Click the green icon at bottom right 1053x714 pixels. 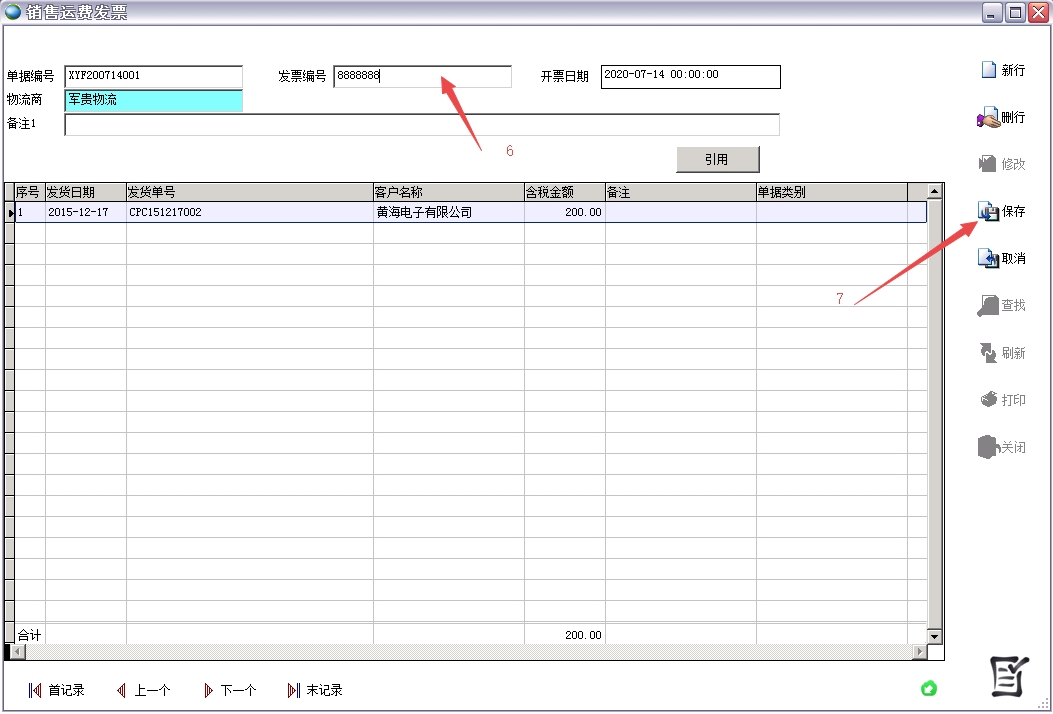point(929,688)
